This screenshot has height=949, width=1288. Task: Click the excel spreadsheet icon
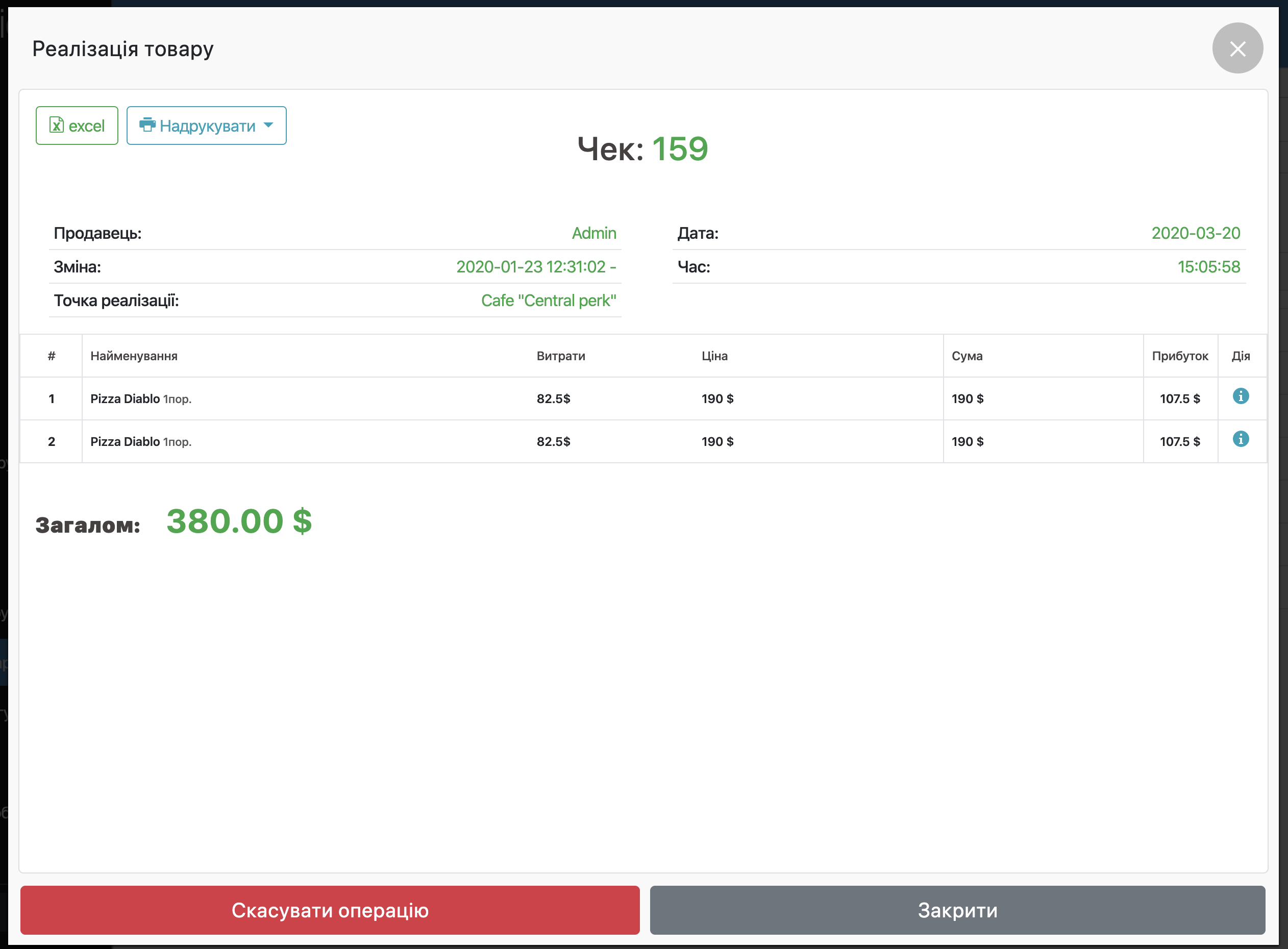coord(56,125)
